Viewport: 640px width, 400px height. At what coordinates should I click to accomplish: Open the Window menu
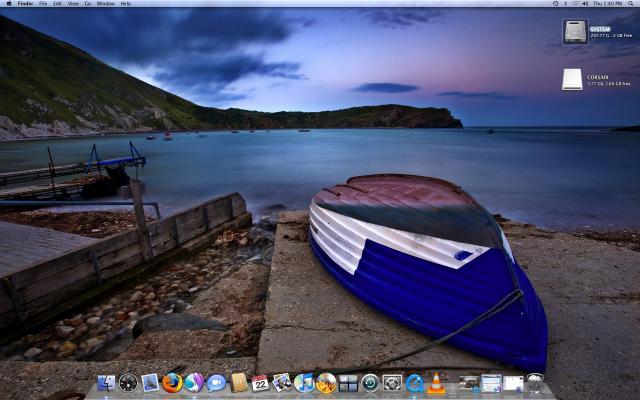105,4
